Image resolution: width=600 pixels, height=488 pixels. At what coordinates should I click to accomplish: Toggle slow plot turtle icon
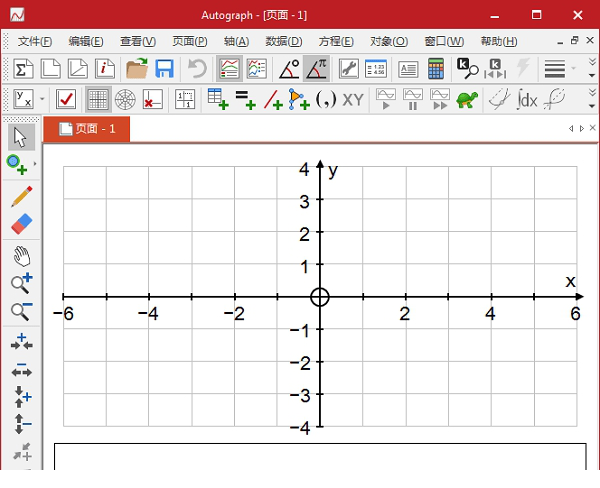[x=467, y=100]
